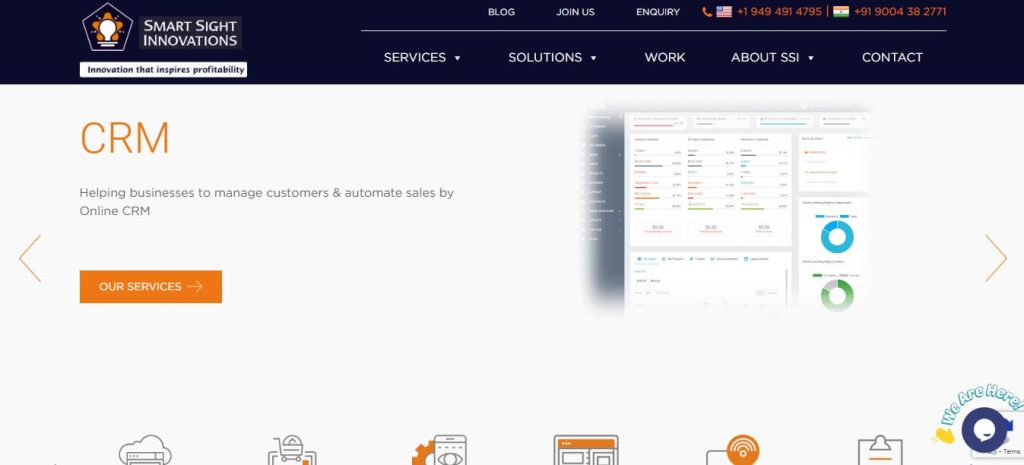The height and width of the screenshot is (465, 1024).
Task: Select the clipboard service icon
Action: point(880,450)
